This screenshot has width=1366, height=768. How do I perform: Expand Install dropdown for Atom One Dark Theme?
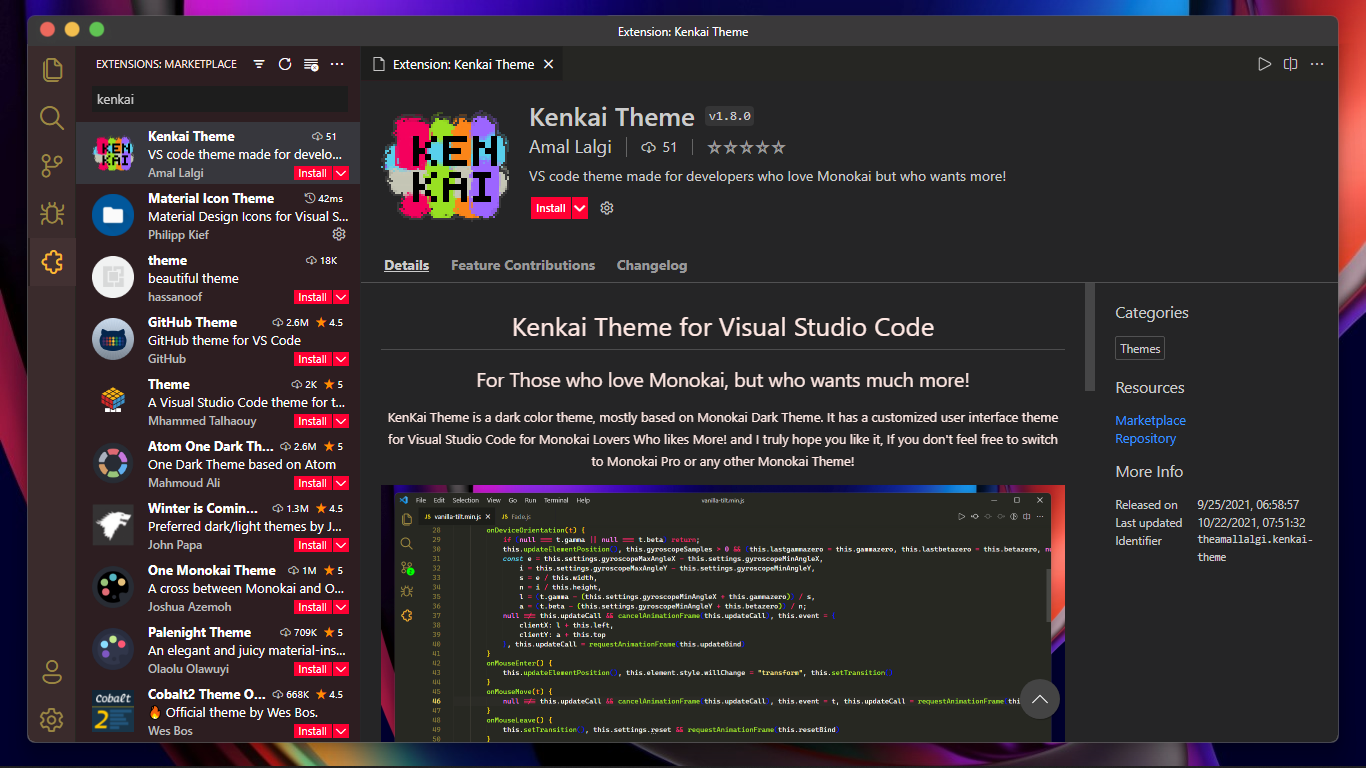coord(341,483)
